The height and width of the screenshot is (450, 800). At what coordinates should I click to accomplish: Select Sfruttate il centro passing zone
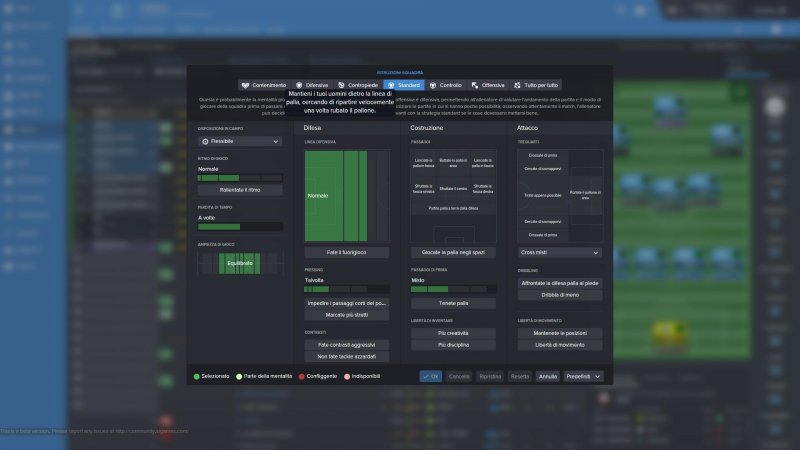pos(453,188)
